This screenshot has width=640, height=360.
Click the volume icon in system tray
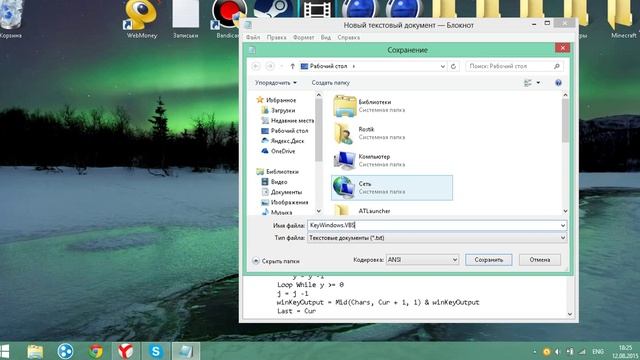[x=557, y=351]
